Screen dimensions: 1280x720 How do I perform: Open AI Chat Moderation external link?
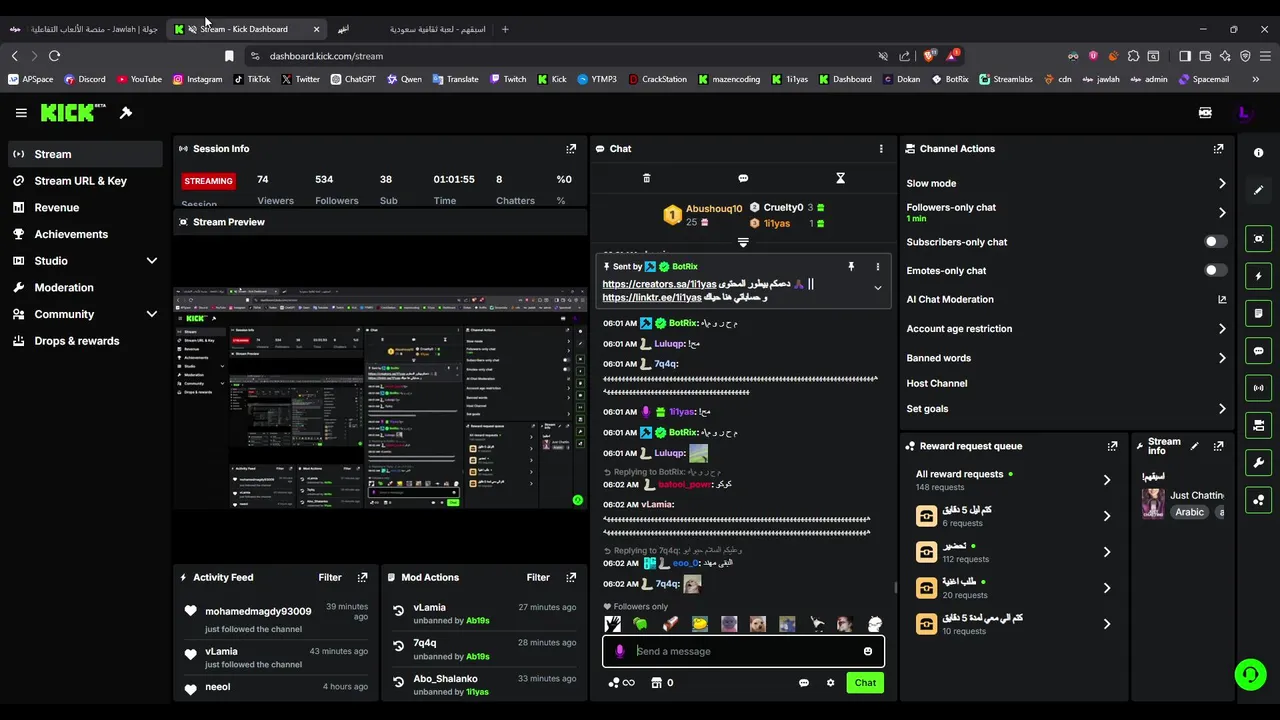click(x=1222, y=300)
